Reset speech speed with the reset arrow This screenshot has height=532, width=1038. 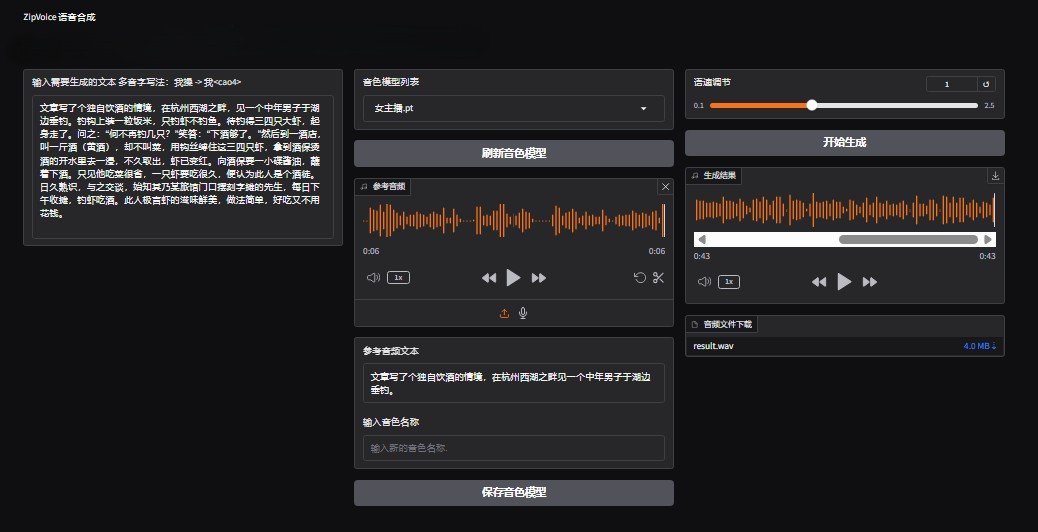986,85
